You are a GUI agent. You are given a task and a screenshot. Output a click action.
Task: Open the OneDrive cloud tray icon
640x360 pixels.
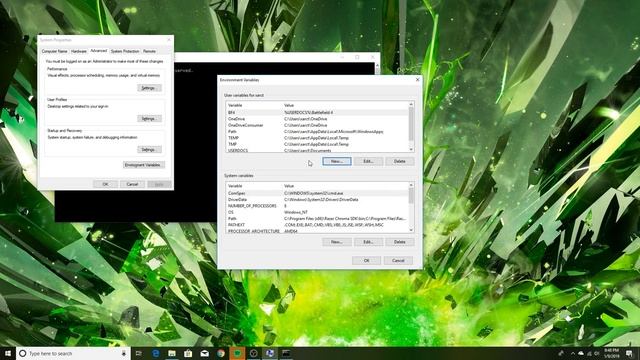pos(581,353)
